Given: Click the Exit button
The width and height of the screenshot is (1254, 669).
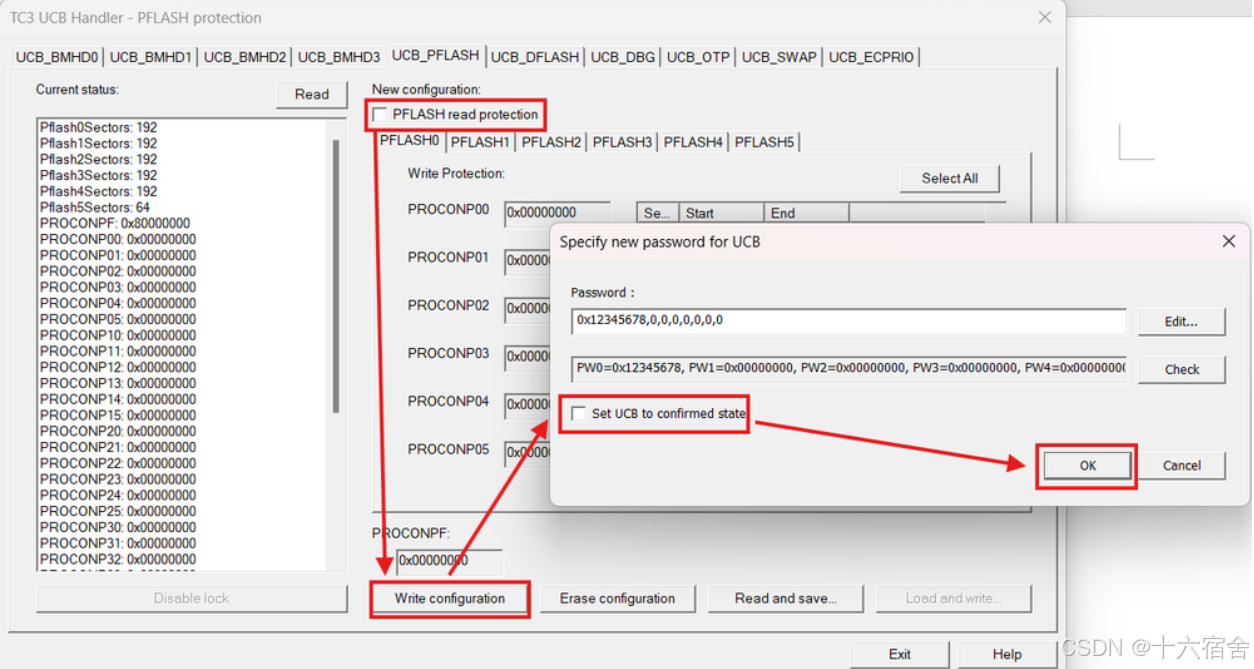Looking at the screenshot, I should point(899,654).
